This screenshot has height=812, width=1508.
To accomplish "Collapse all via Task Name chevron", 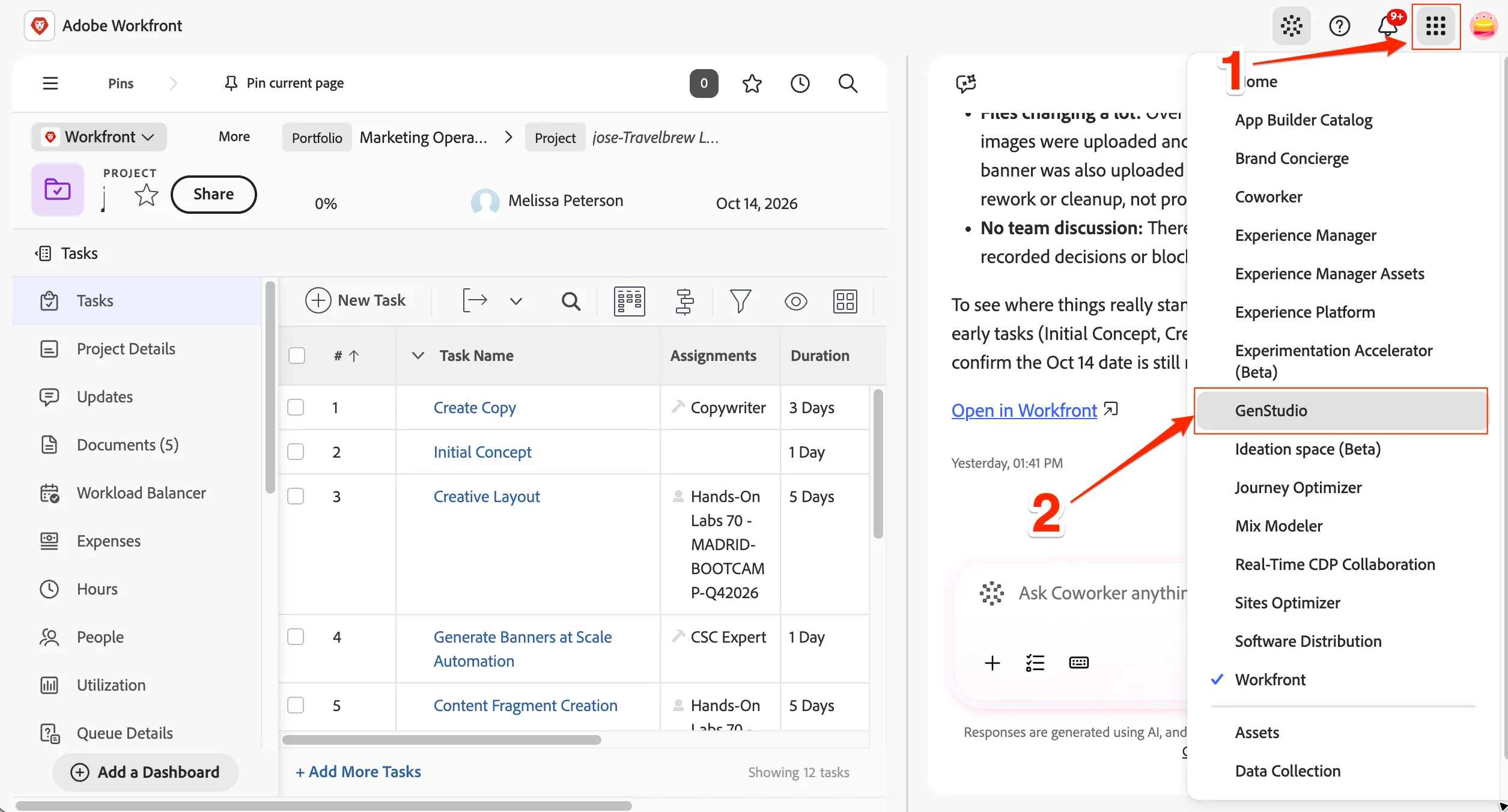I will (x=418, y=356).
